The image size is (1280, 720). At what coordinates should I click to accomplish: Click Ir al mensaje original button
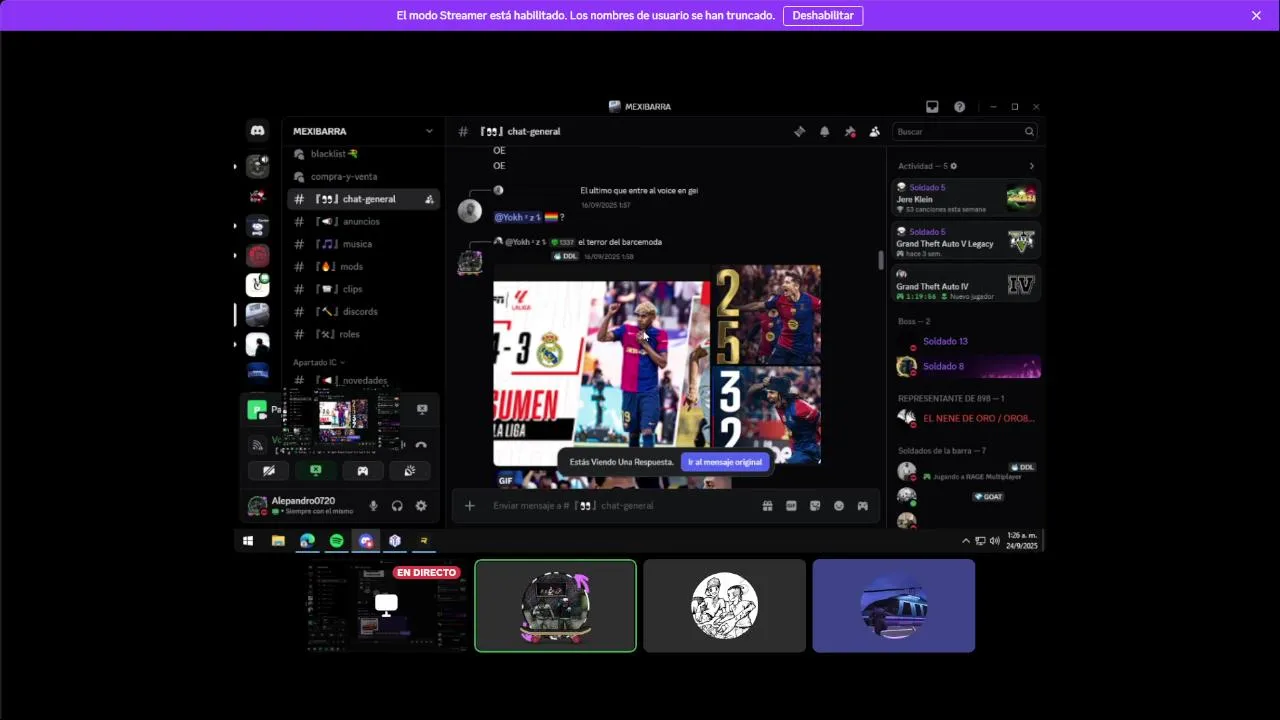coord(725,462)
